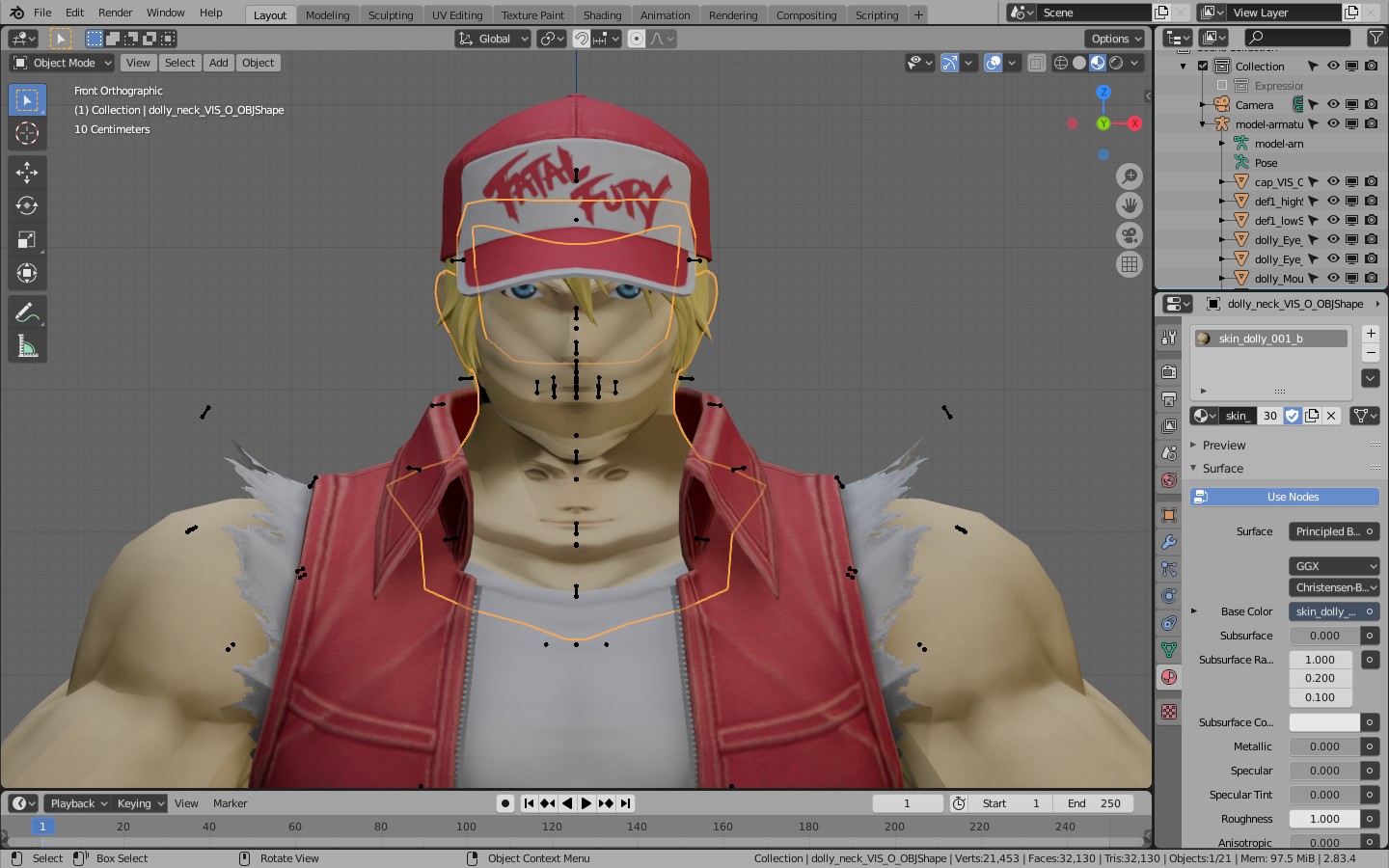
Task: Toggle X-ray display
Action: click(1036, 63)
